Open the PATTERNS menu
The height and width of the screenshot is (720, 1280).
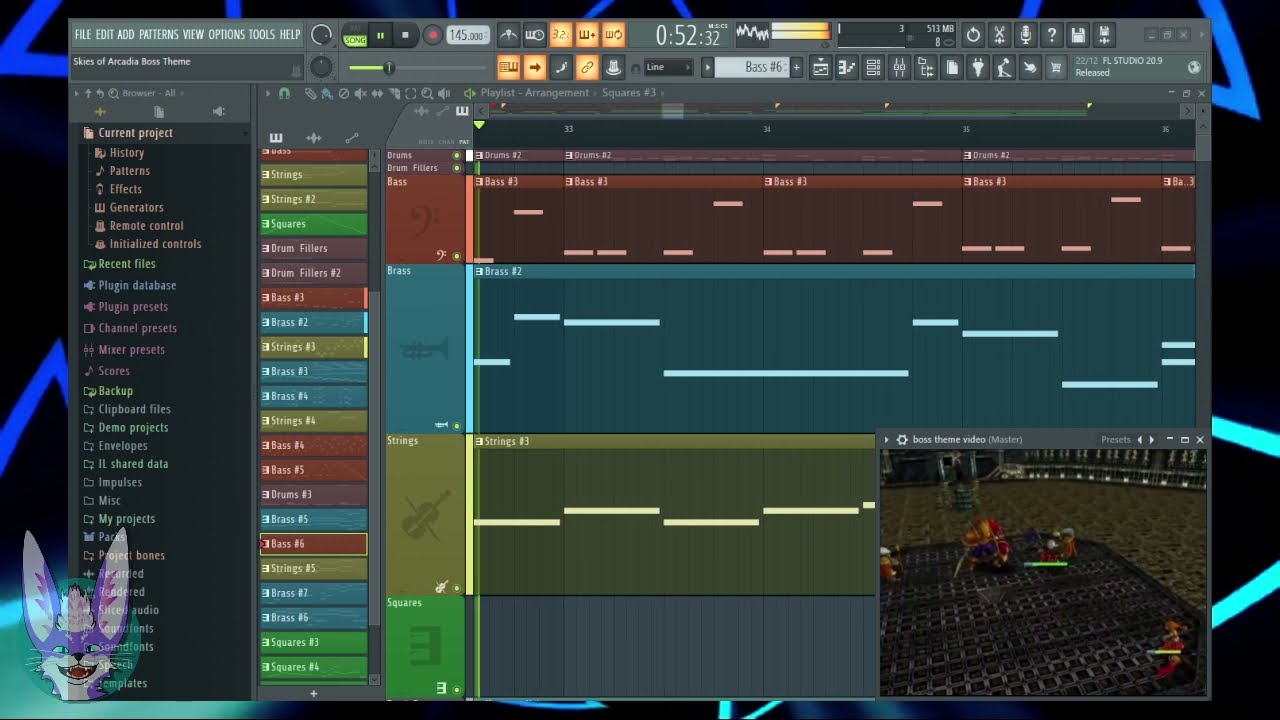tap(158, 35)
